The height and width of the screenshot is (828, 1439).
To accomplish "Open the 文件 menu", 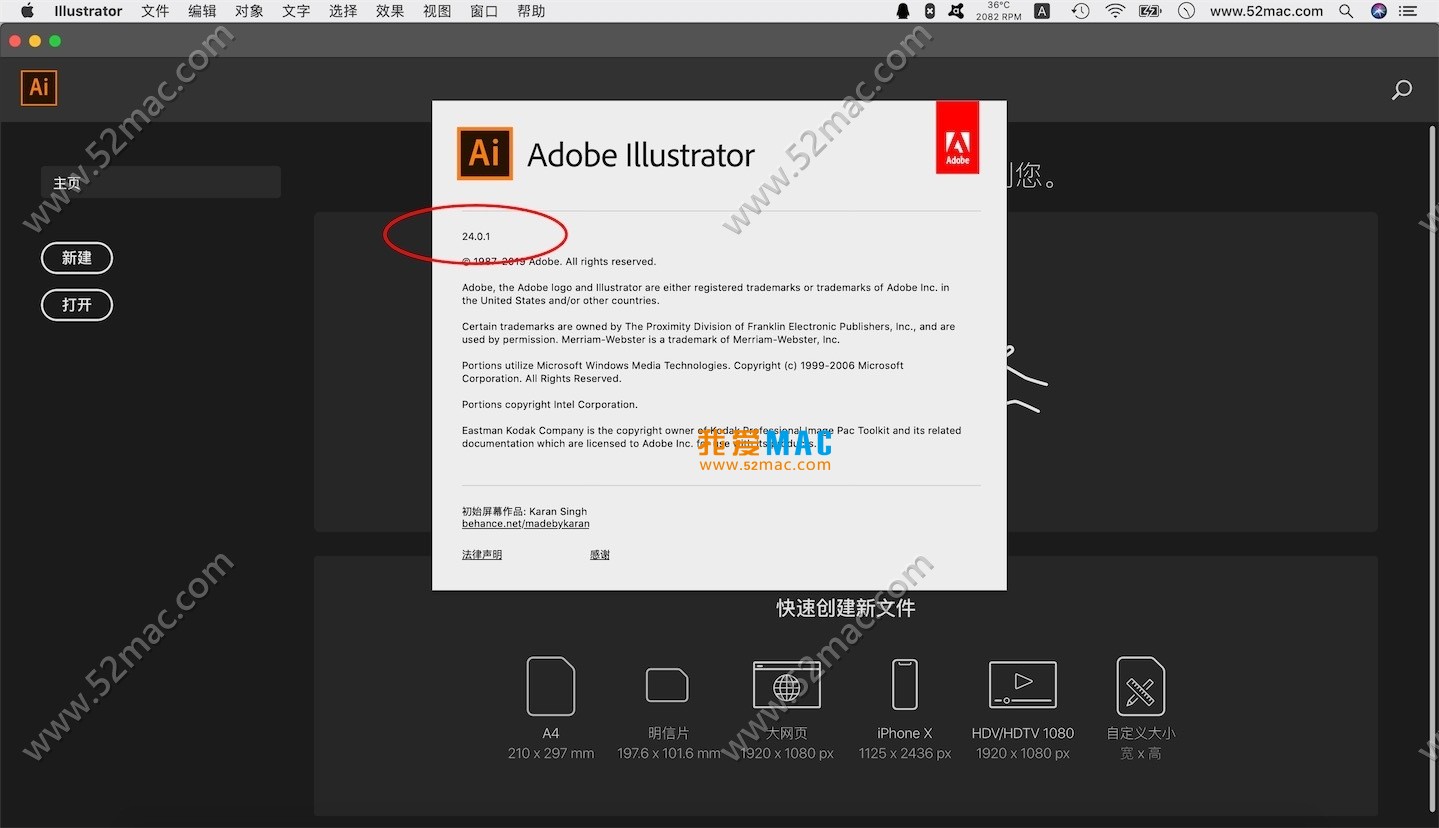I will click(x=154, y=11).
